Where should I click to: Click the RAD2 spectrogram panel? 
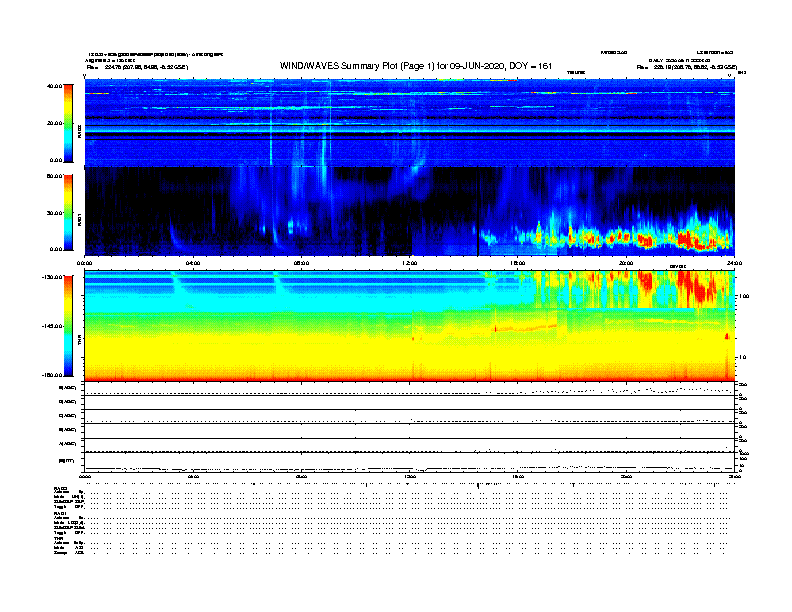[x=410, y=122]
